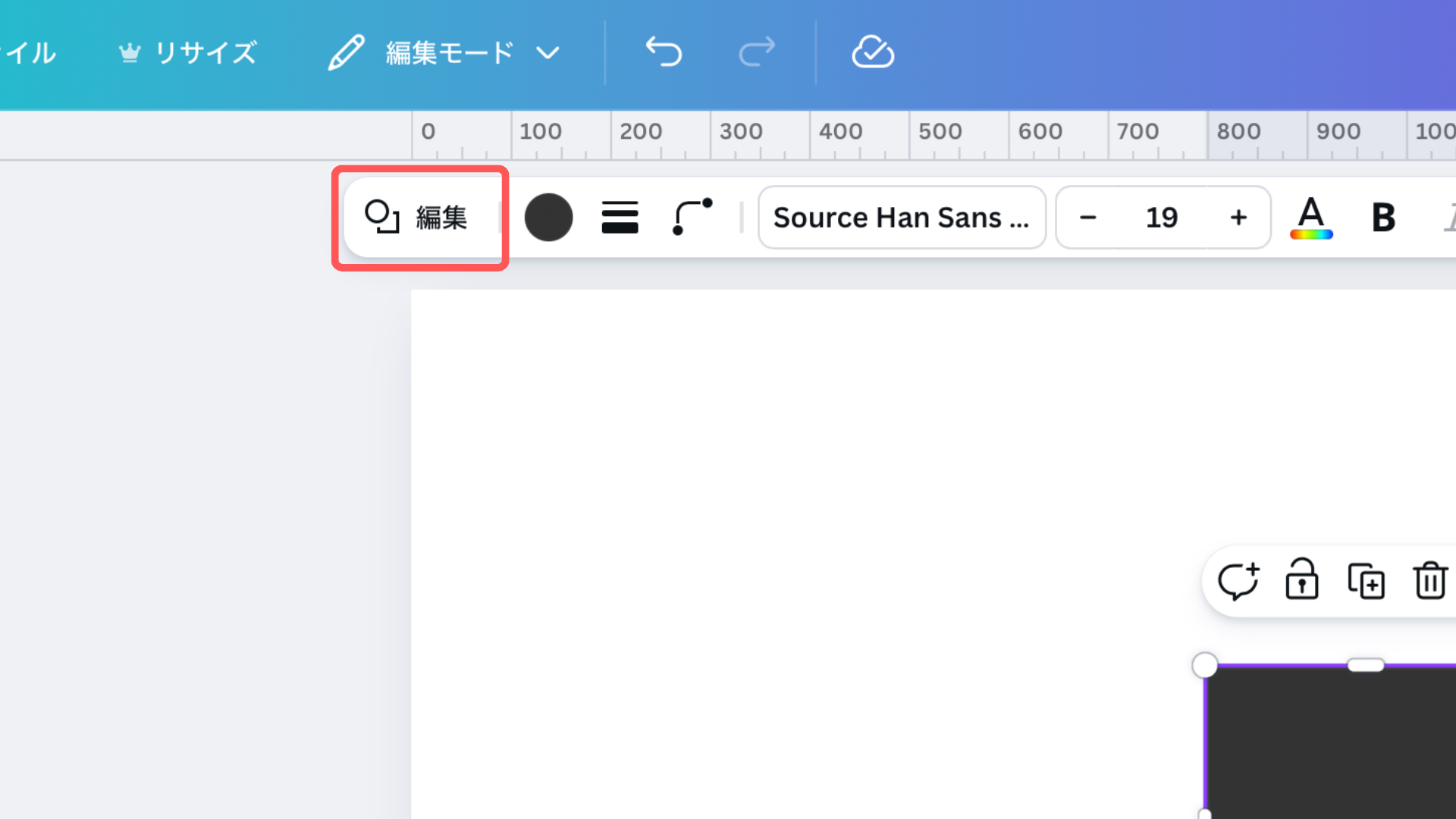
Task: Open the 編集モード editing mode dropdown
Action: click(x=444, y=53)
